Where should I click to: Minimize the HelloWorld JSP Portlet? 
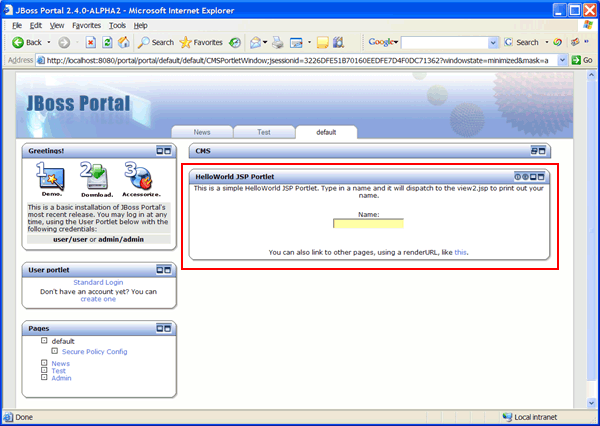(533, 176)
